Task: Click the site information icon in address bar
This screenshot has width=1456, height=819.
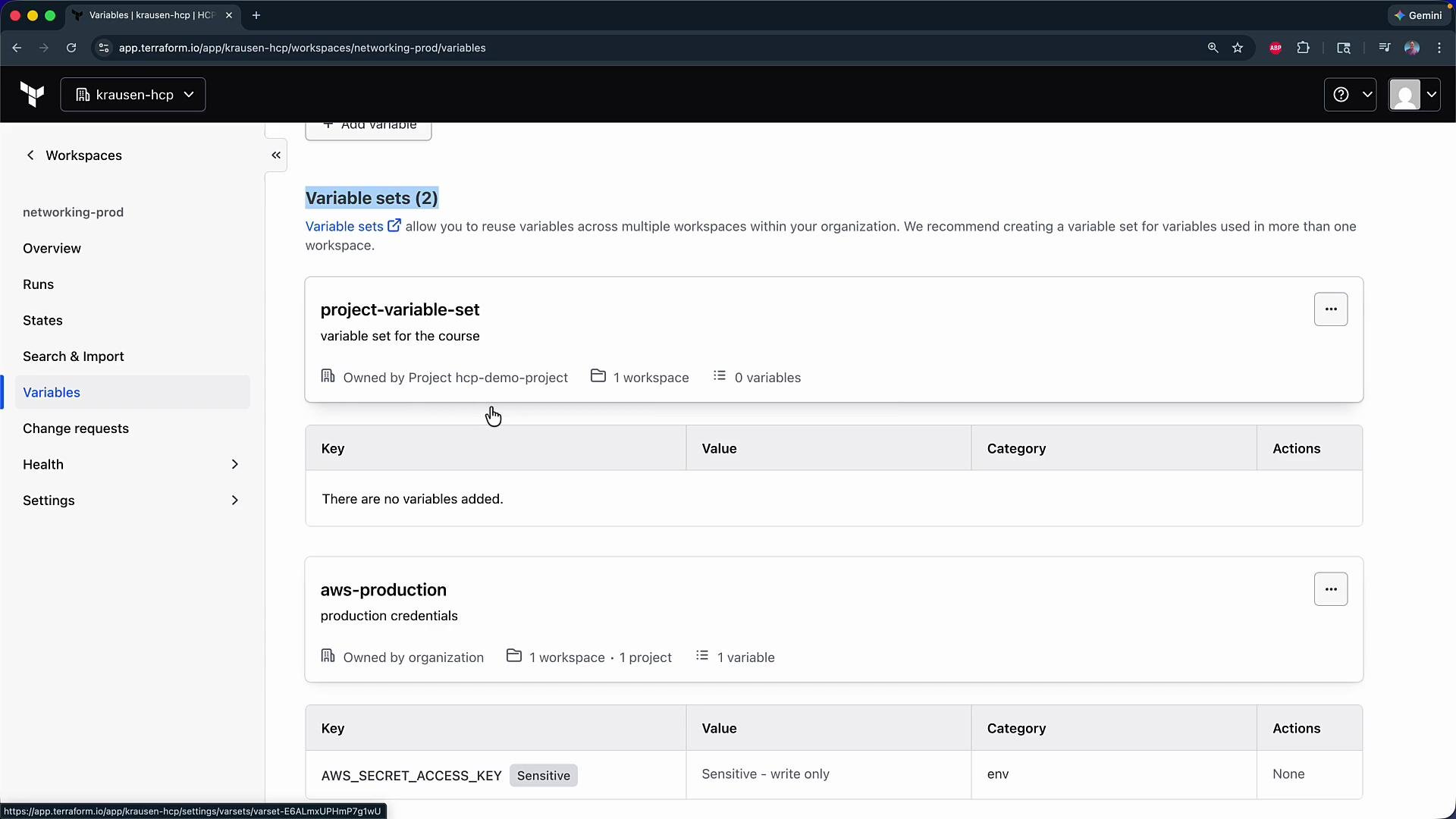Action: pos(104,48)
